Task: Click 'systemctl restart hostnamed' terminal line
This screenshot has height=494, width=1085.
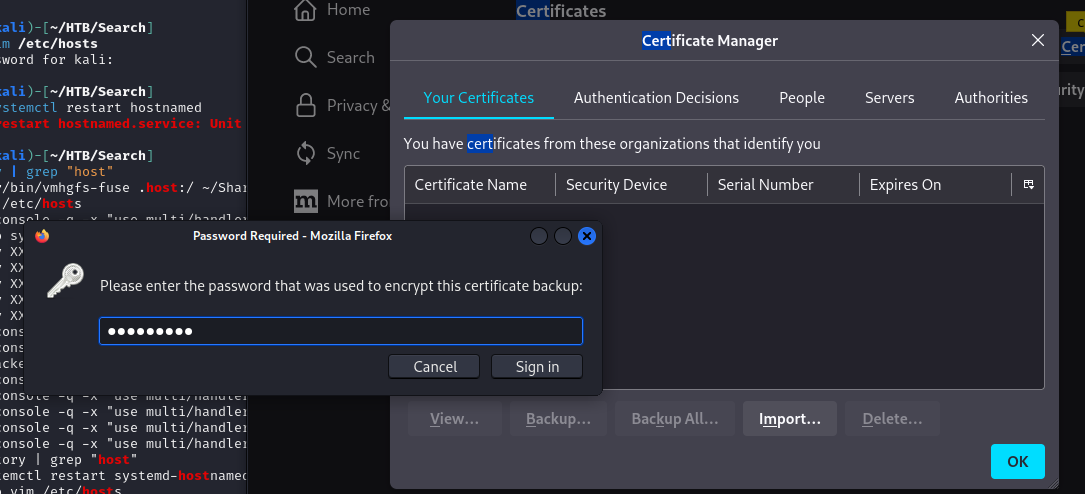Action: pos(101,107)
